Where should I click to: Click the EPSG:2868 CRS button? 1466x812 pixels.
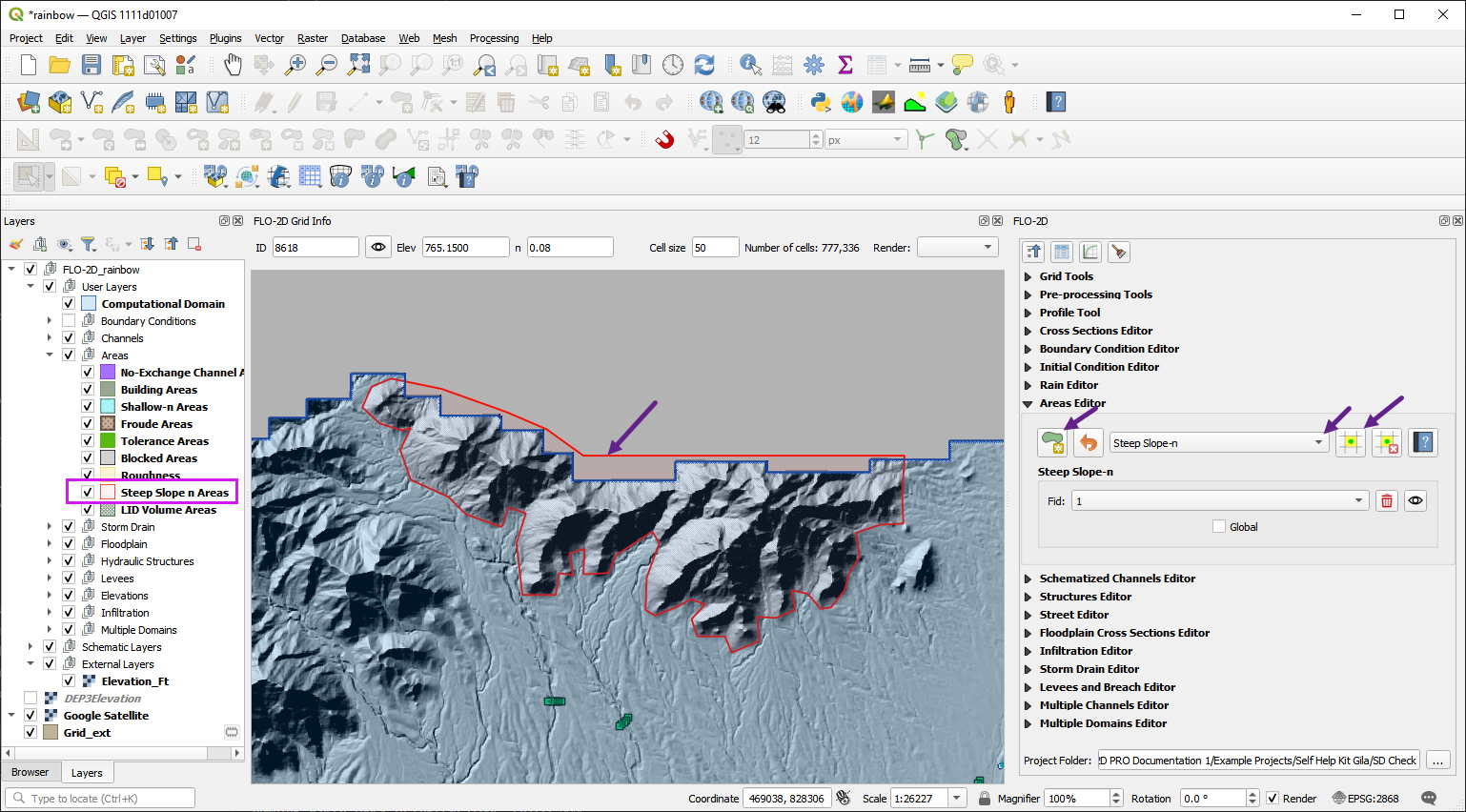point(1365,799)
